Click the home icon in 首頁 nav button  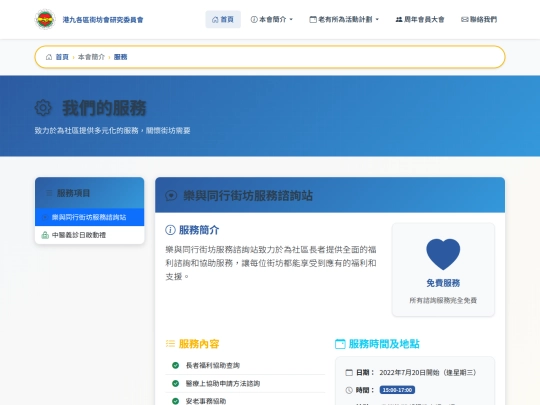[x=215, y=19]
